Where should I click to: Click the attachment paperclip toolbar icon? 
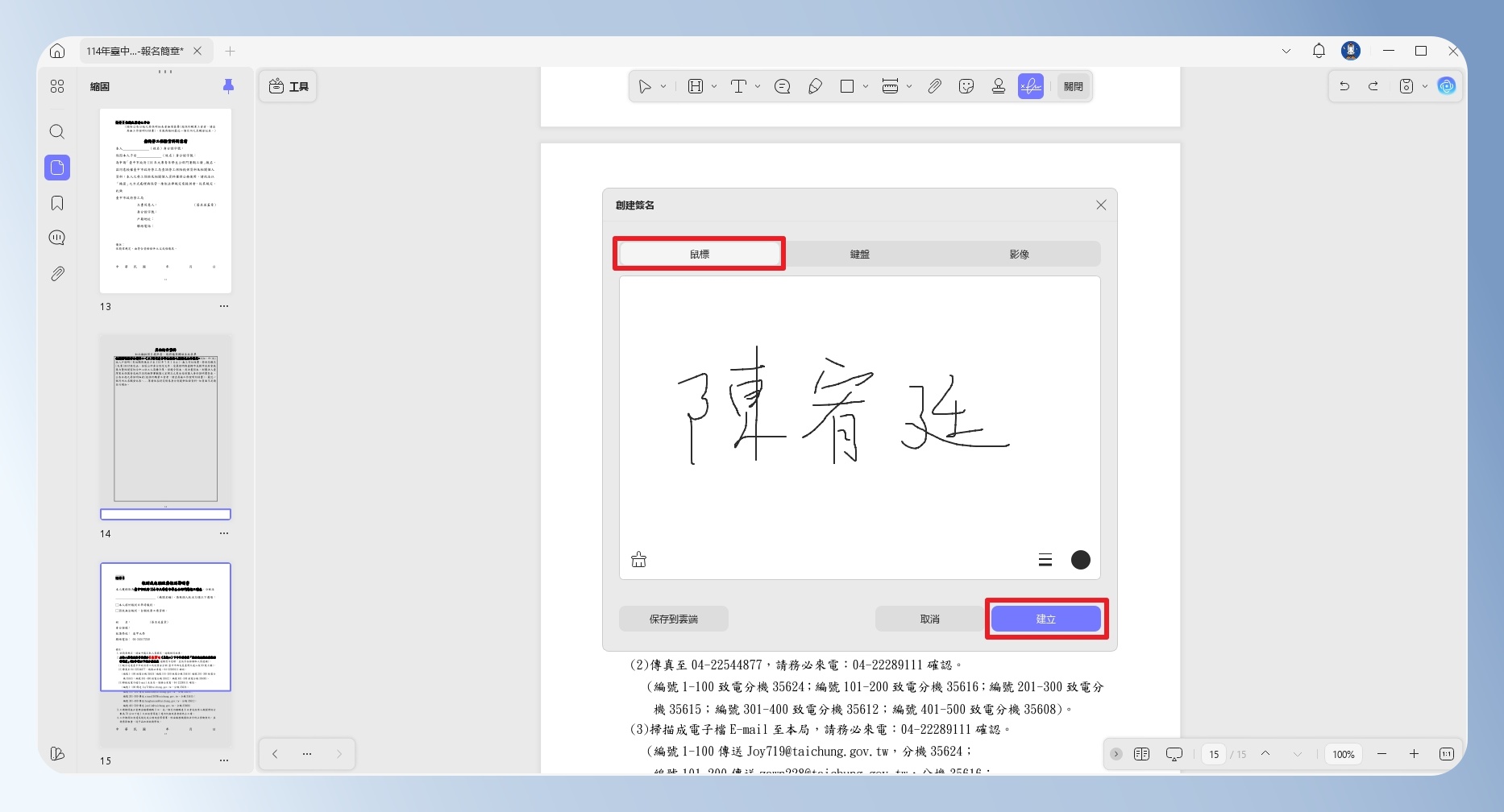click(934, 86)
